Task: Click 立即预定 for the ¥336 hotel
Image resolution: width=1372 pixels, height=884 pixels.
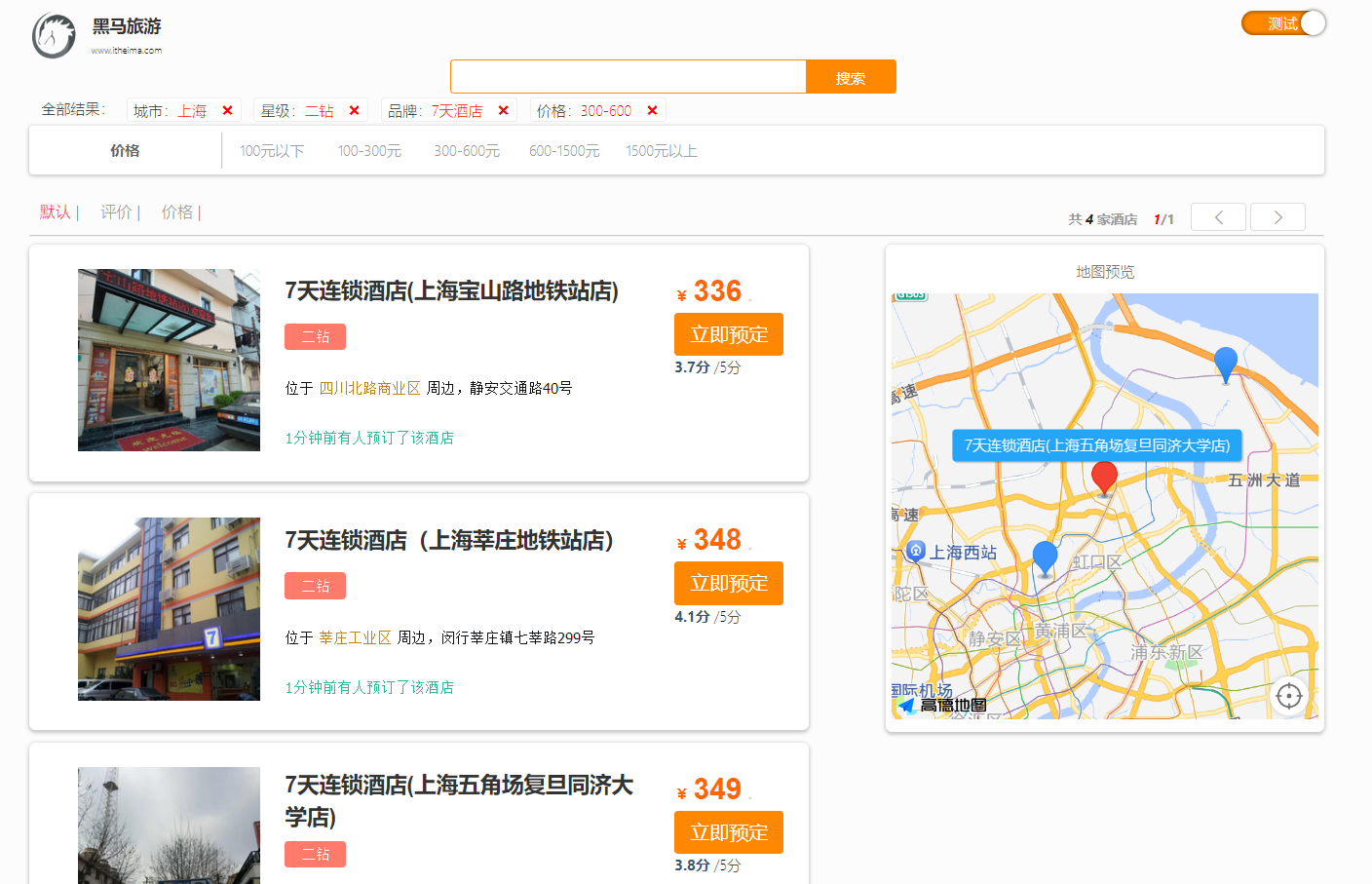Action: tap(729, 334)
